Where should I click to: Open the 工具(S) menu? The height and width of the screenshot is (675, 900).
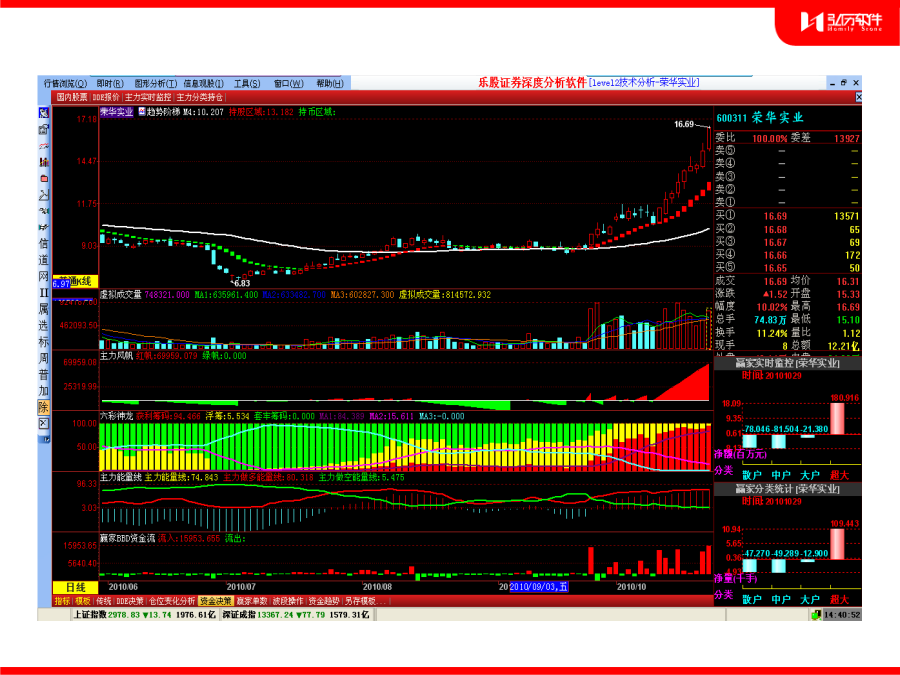[x=247, y=83]
